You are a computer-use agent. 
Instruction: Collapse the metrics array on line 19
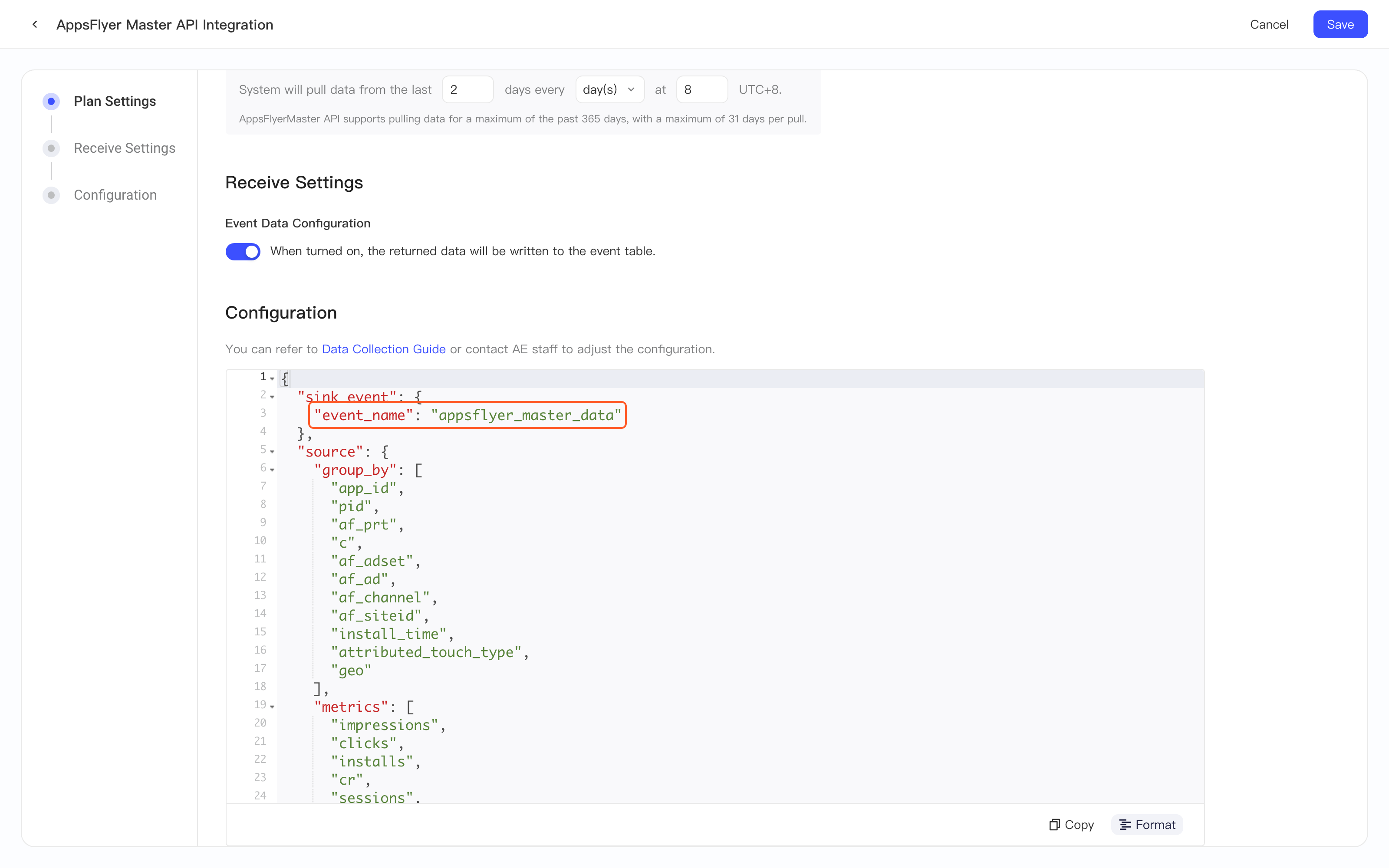[x=272, y=707]
